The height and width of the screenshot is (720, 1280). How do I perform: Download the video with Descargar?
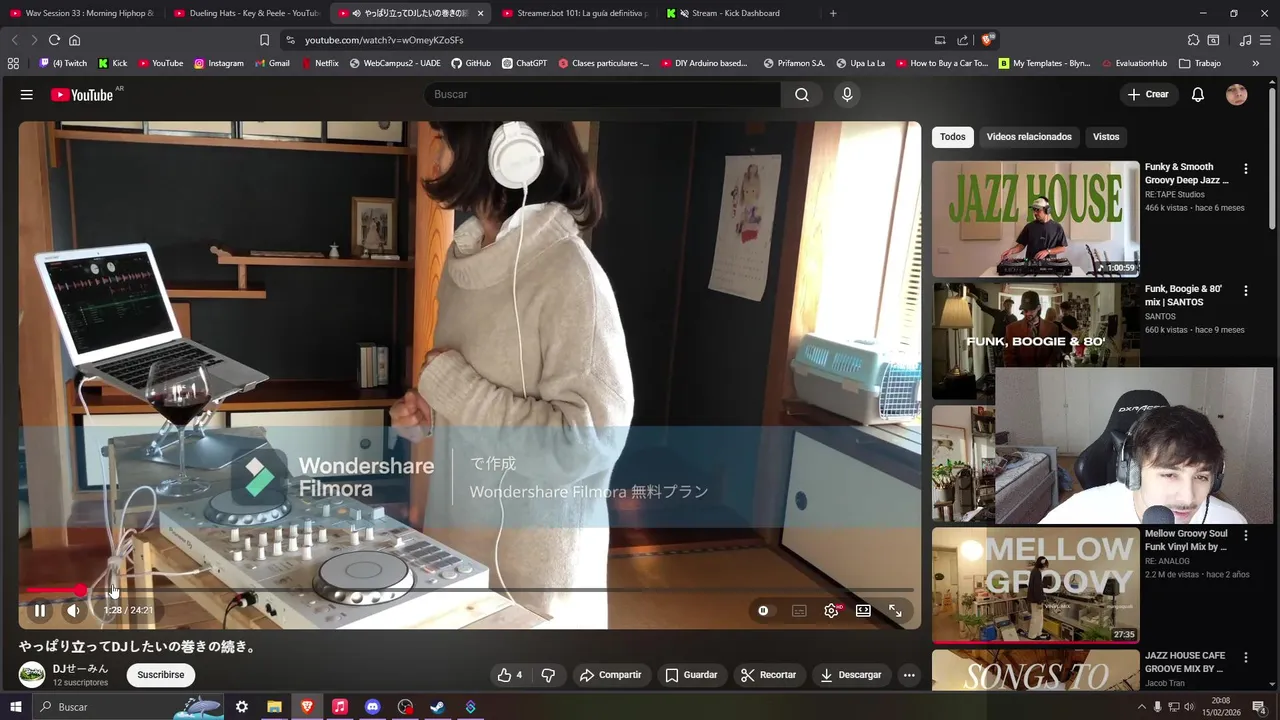click(x=851, y=675)
